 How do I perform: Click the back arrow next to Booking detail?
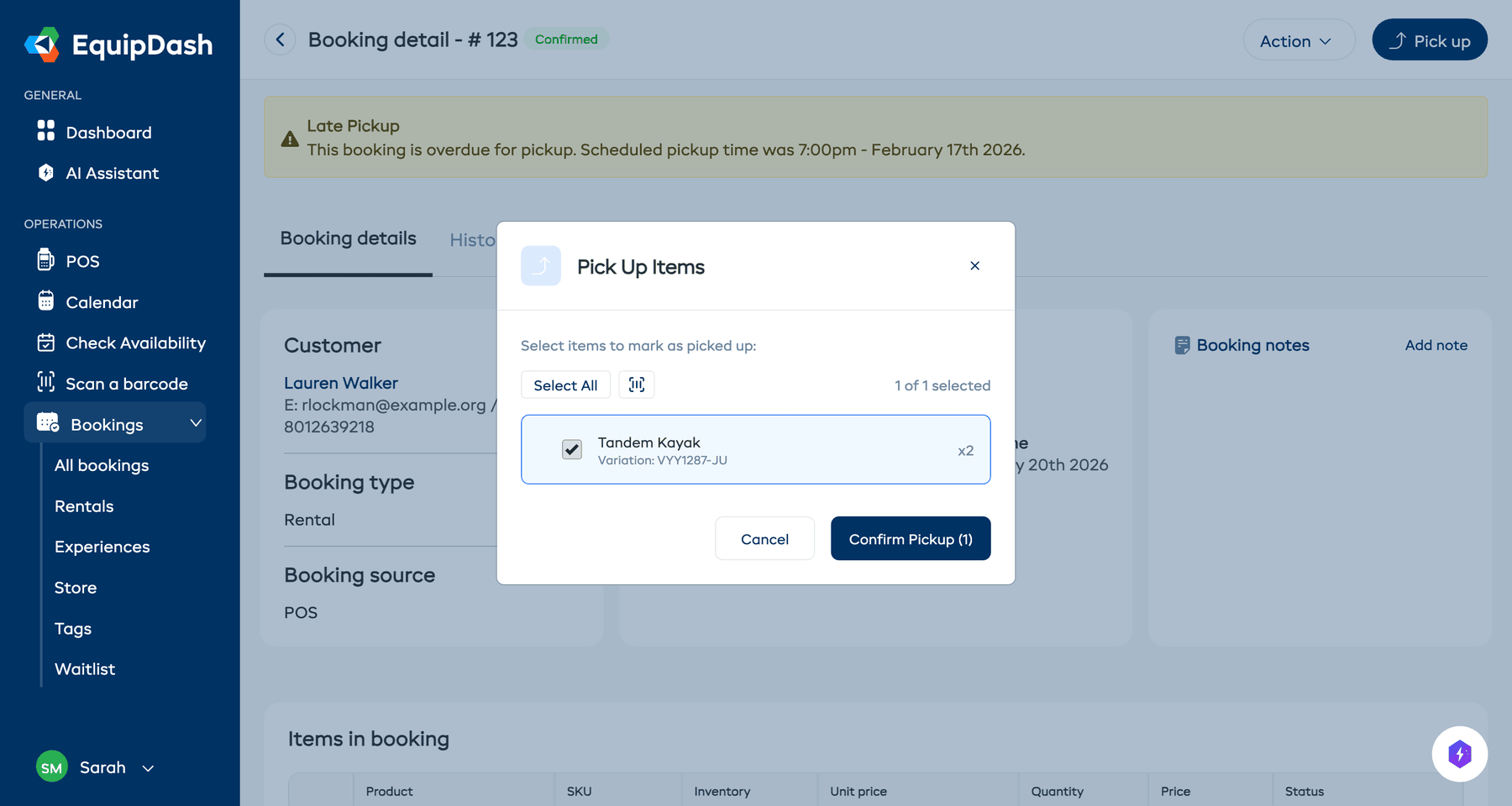pyautogui.click(x=280, y=39)
